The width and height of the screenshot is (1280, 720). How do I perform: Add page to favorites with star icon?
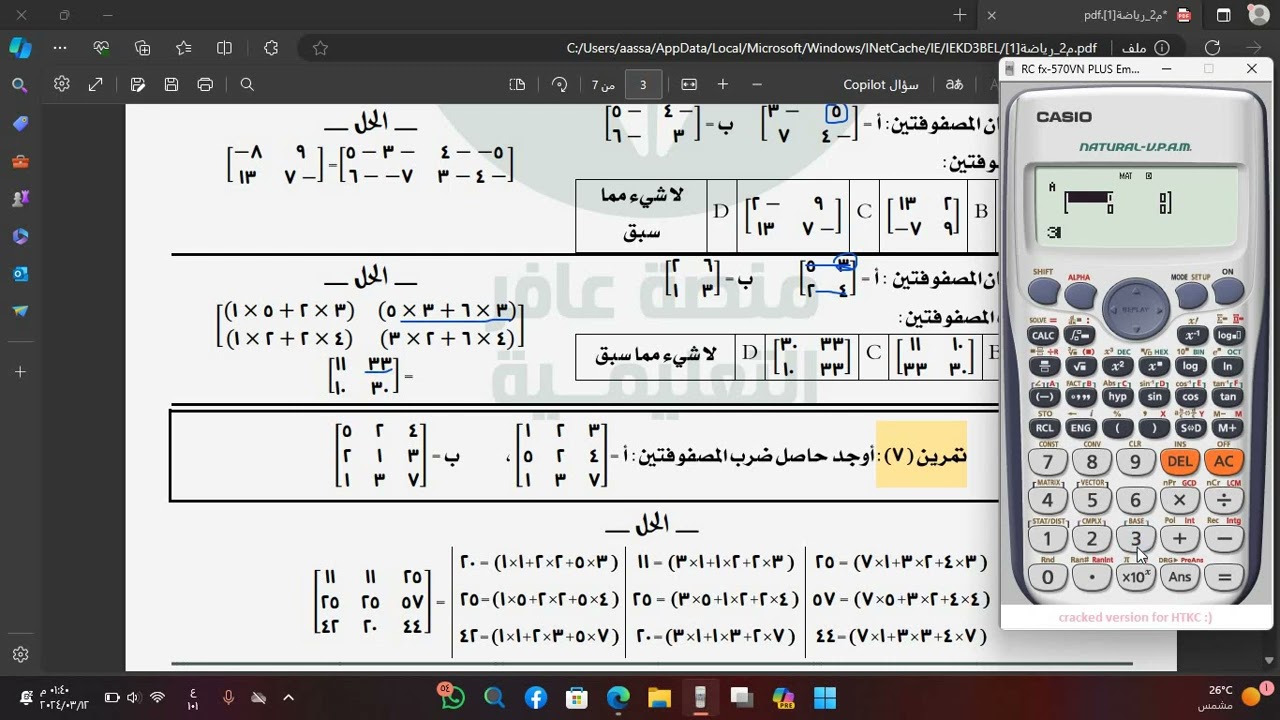[x=320, y=48]
